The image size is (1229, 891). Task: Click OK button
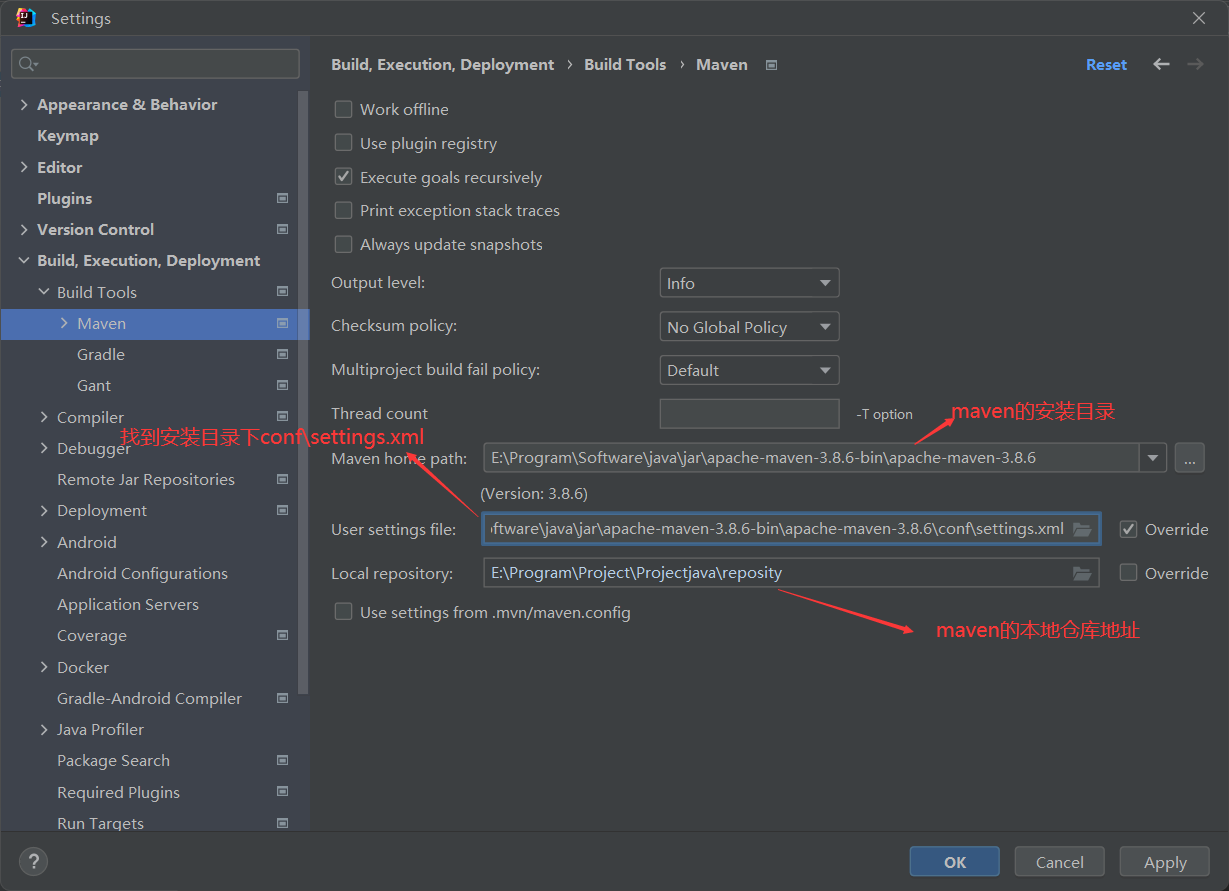[x=955, y=862]
